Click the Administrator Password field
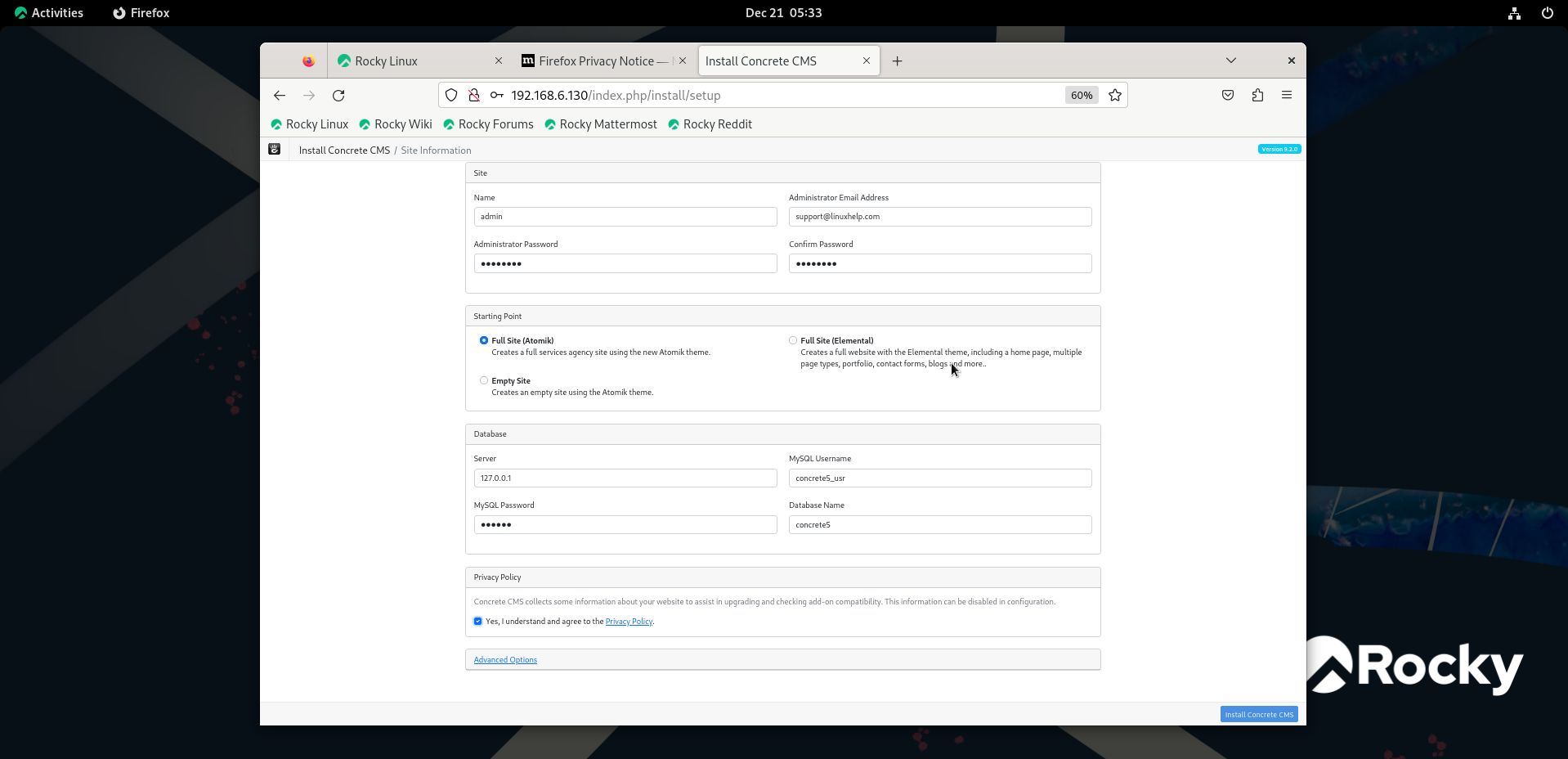Viewport: 1568px width, 759px height. (x=625, y=263)
